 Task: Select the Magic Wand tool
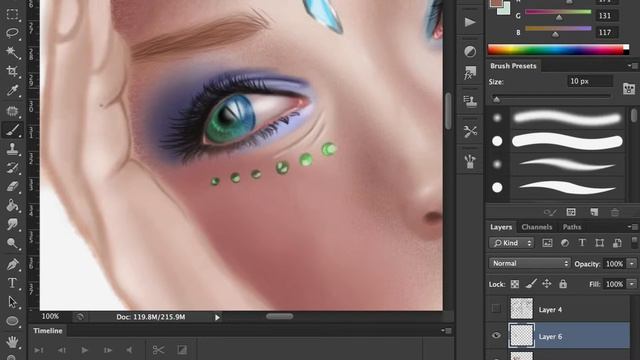coord(12,52)
